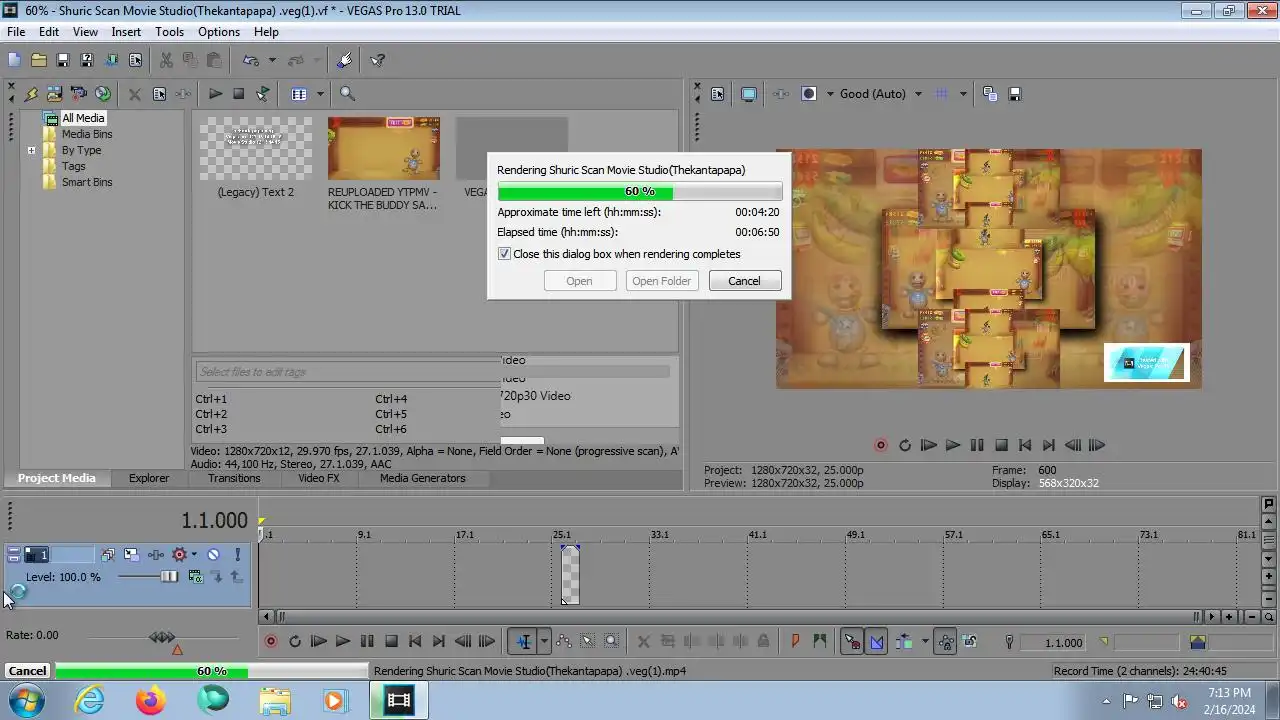Open the Insert menu

(x=126, y=32)
